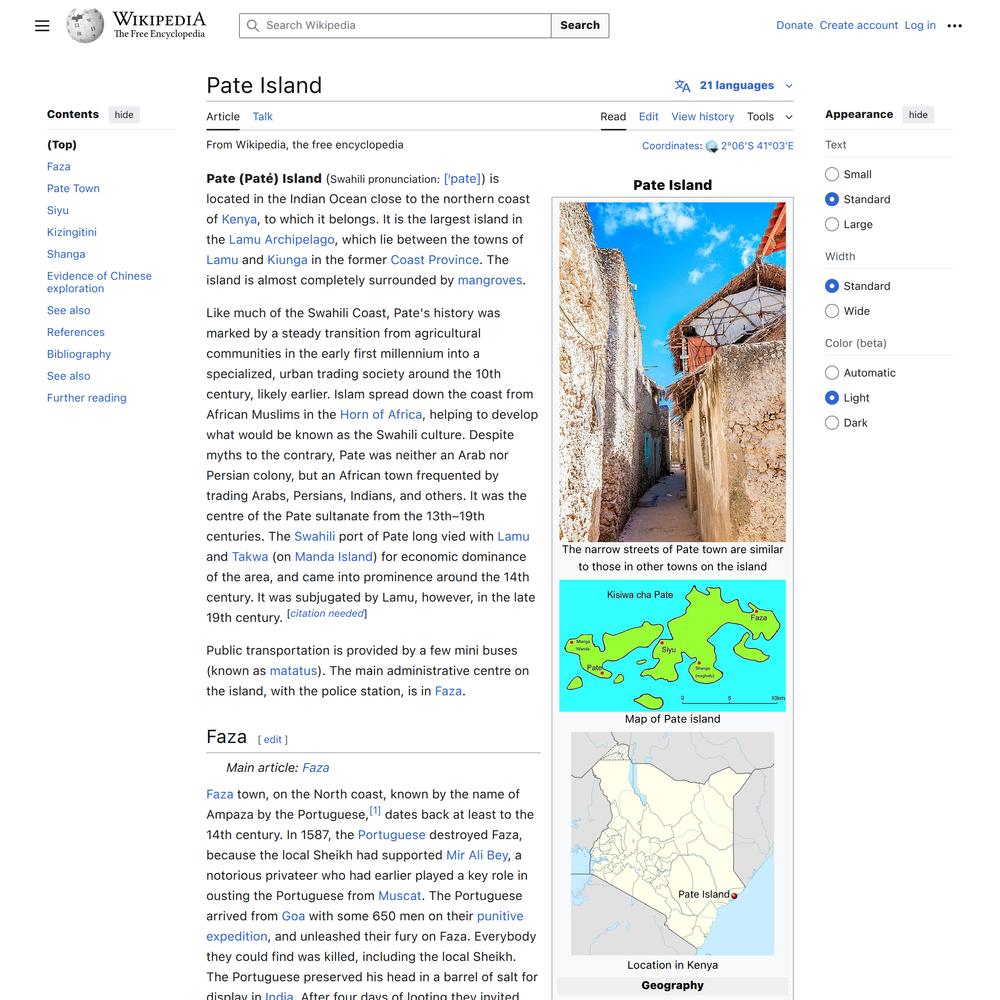
Task: Click the coordinates 2°06′S 41°03′E link
Action: (757, 146)
